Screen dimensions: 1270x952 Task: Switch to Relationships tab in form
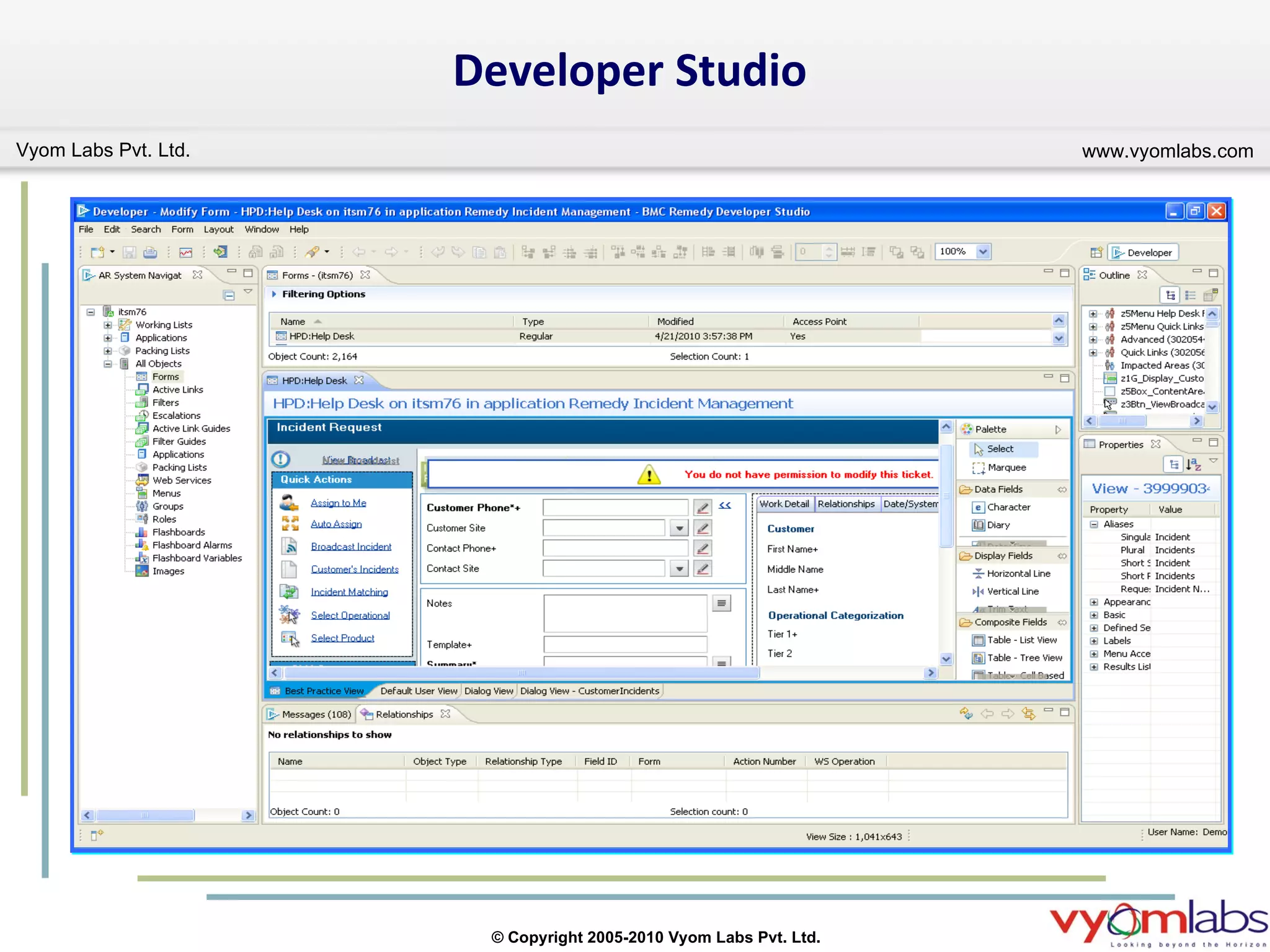point(846,504)
